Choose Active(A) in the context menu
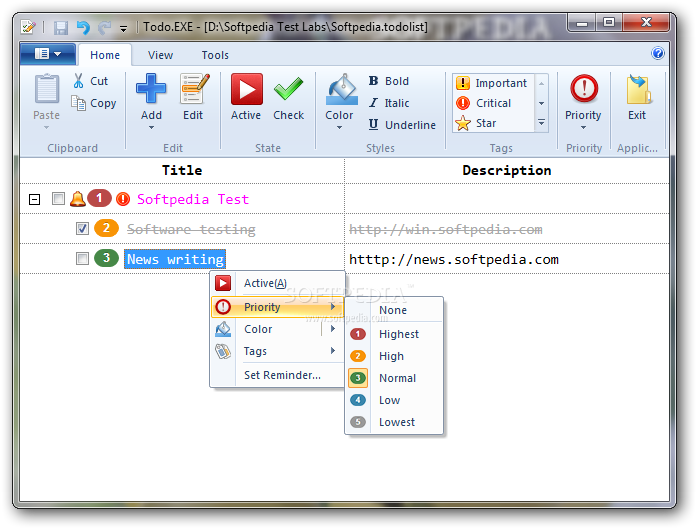This screenshot has width=697, height=529. tap(278, 283)
